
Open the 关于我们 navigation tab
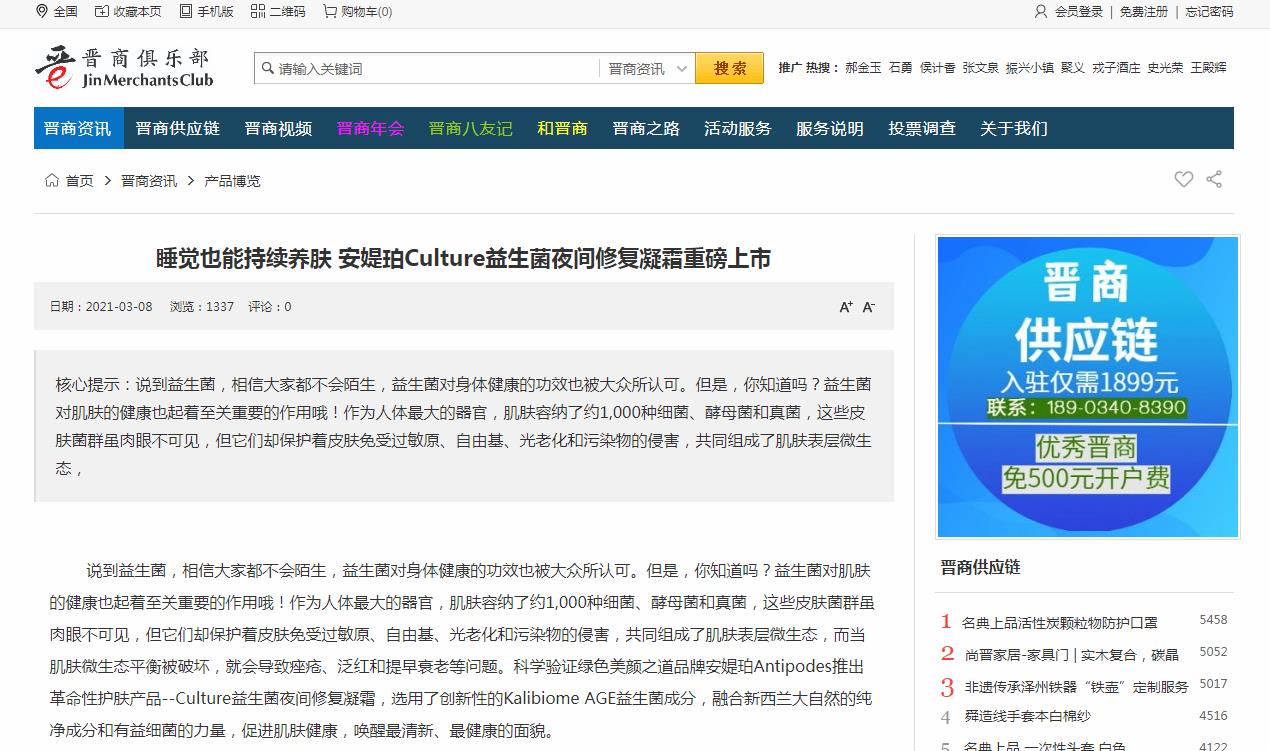(x=1014, y=128)
